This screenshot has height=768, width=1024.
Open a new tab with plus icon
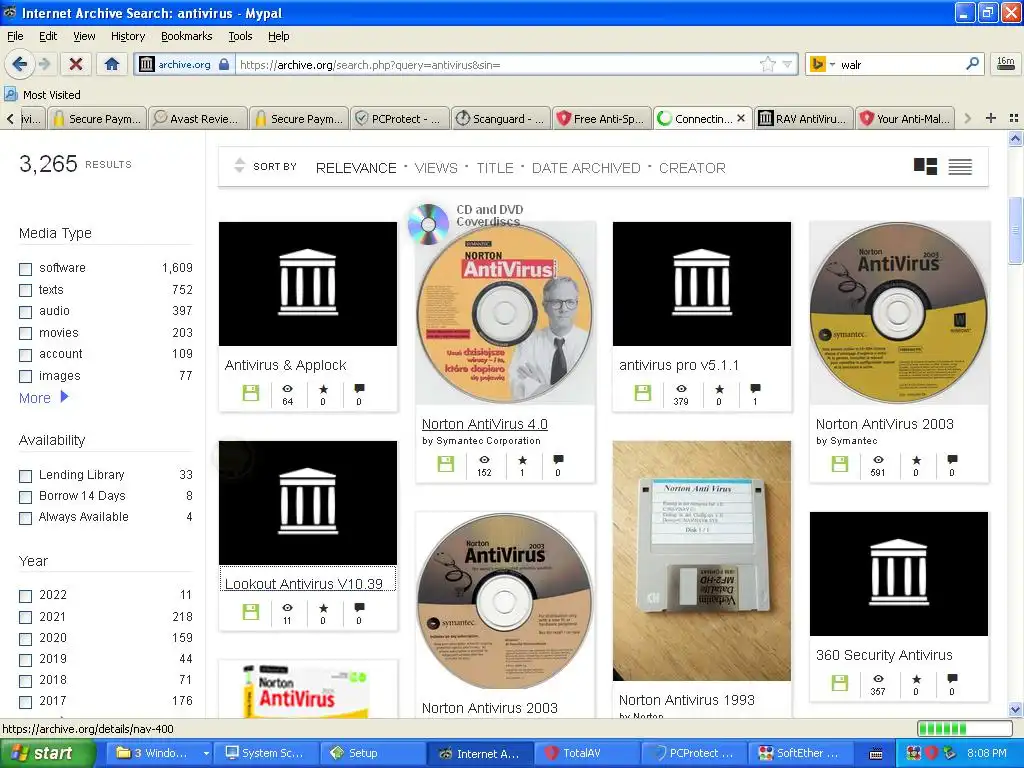click(991, 118)
